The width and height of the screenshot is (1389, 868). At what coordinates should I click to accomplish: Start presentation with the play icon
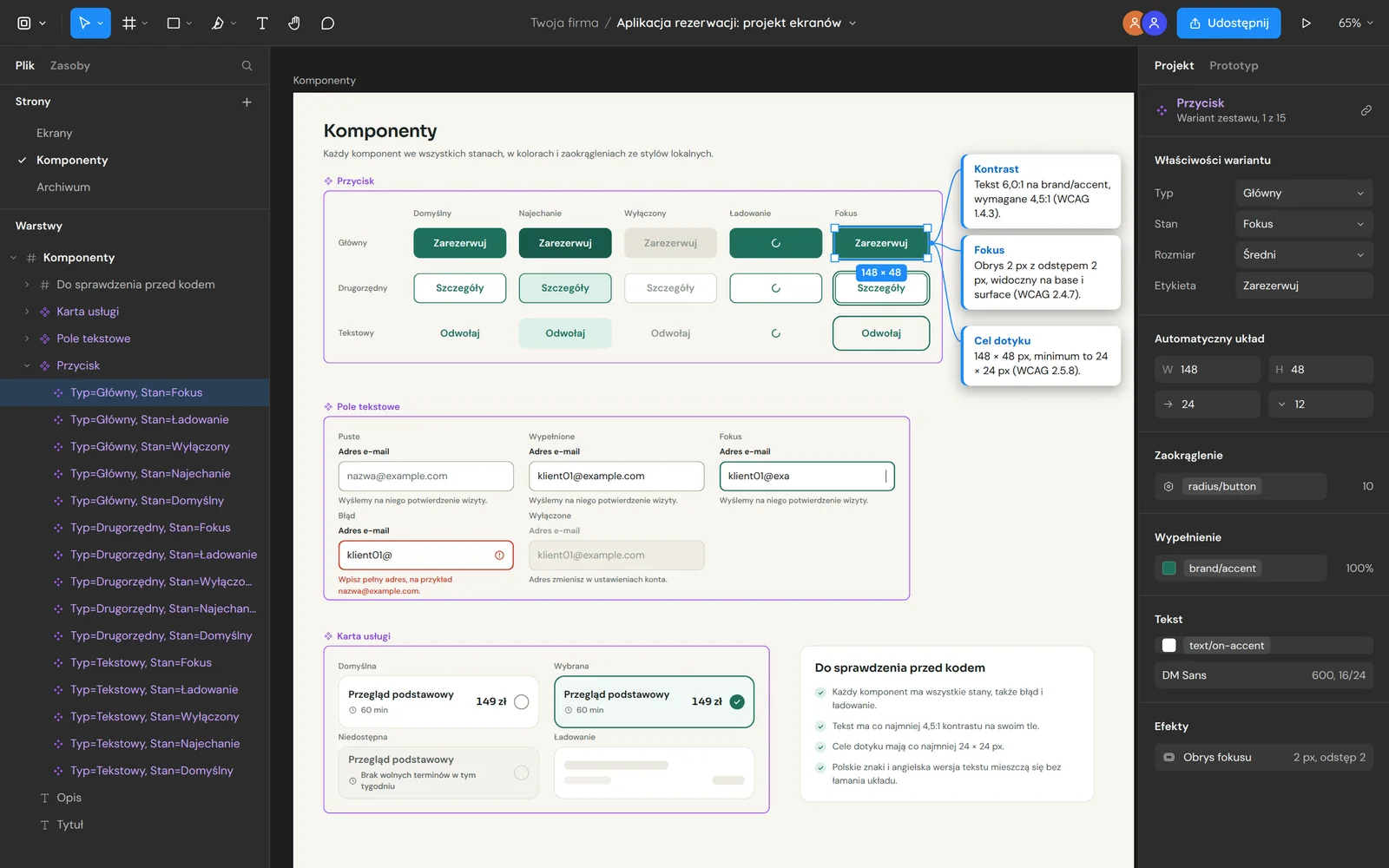coord(1306,23)
